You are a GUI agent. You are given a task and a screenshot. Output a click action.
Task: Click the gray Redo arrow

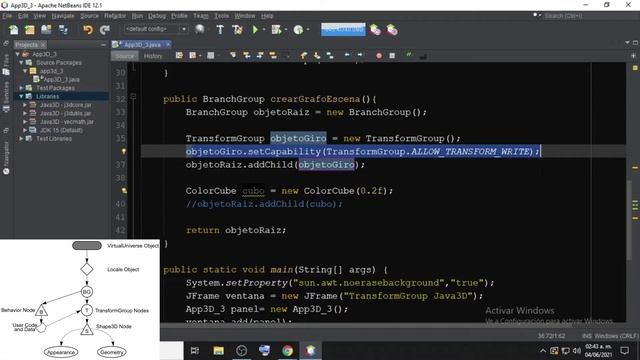pos(105,30)
